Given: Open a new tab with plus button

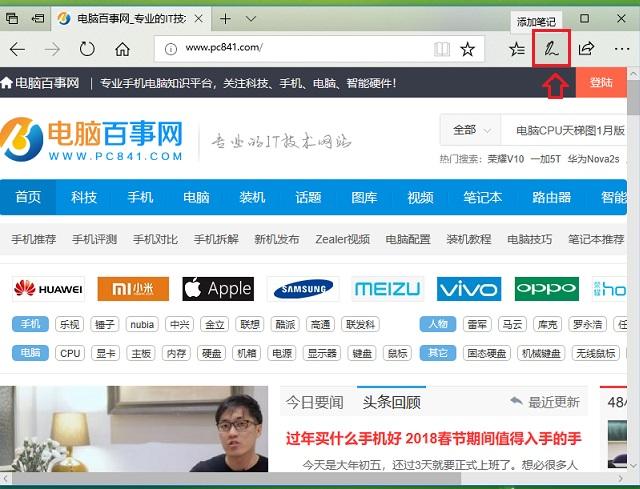Looking at the screenshot, I should tap(225, 19).
